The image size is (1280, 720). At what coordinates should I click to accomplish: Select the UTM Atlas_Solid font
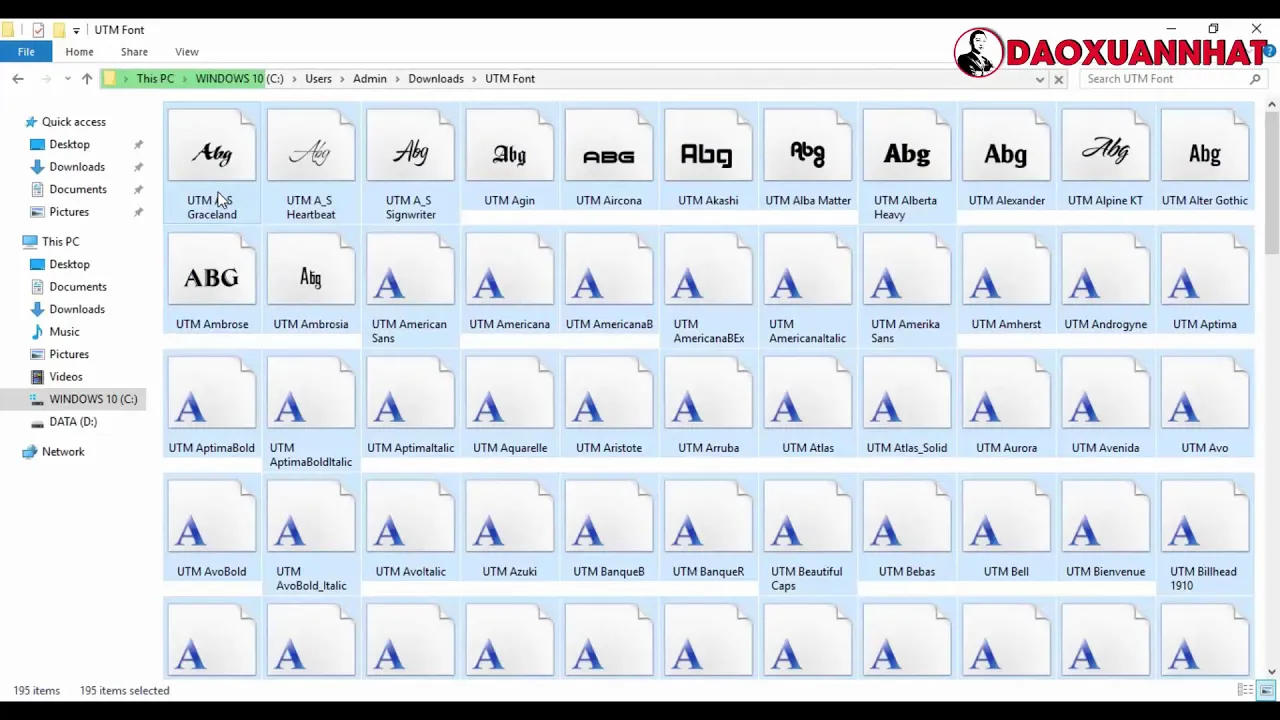pos(907,405)
